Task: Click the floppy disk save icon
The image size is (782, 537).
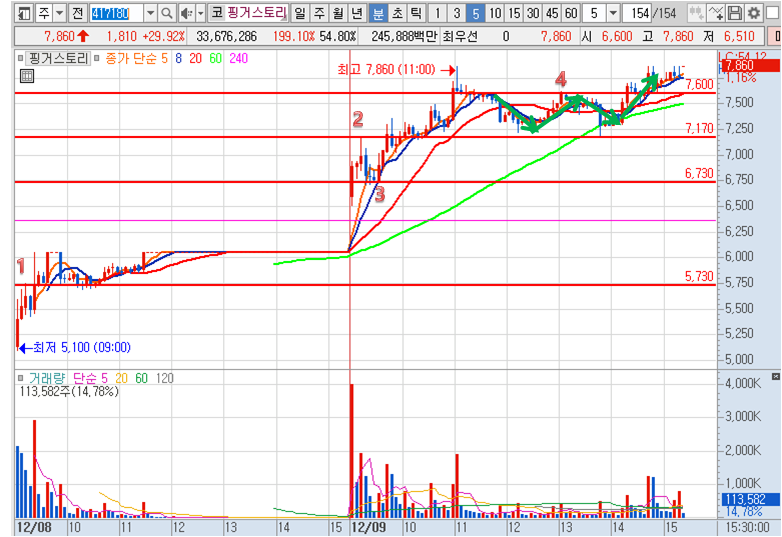Action: point(735,13)
